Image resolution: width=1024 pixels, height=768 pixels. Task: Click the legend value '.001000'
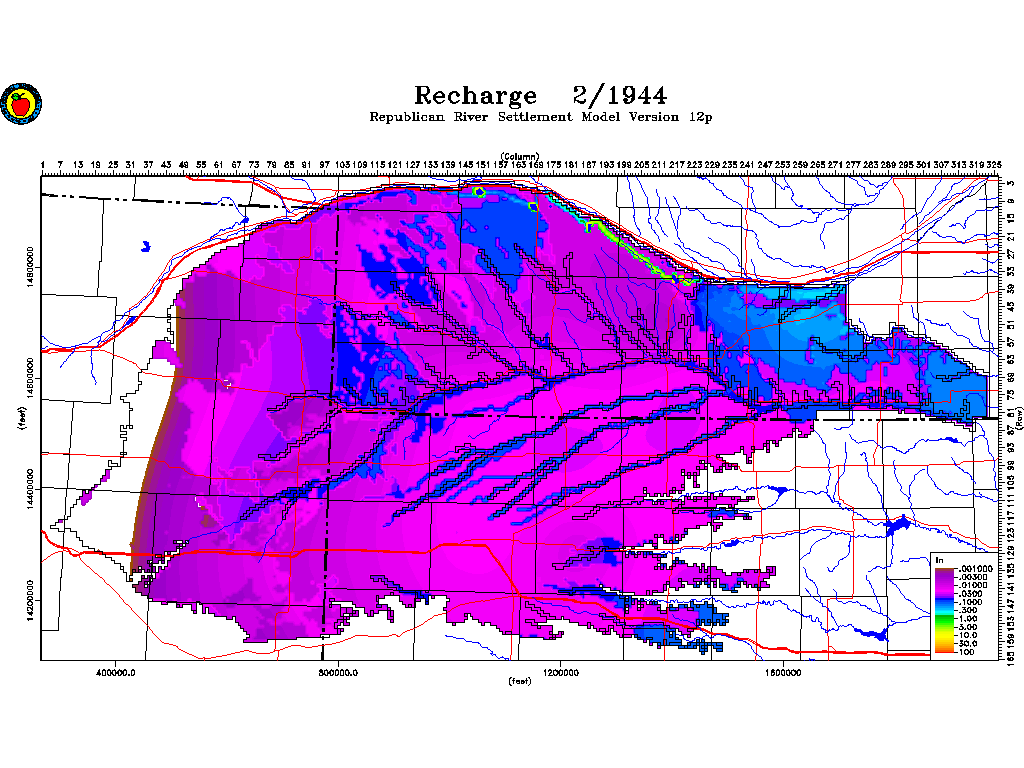coord(974,569)
